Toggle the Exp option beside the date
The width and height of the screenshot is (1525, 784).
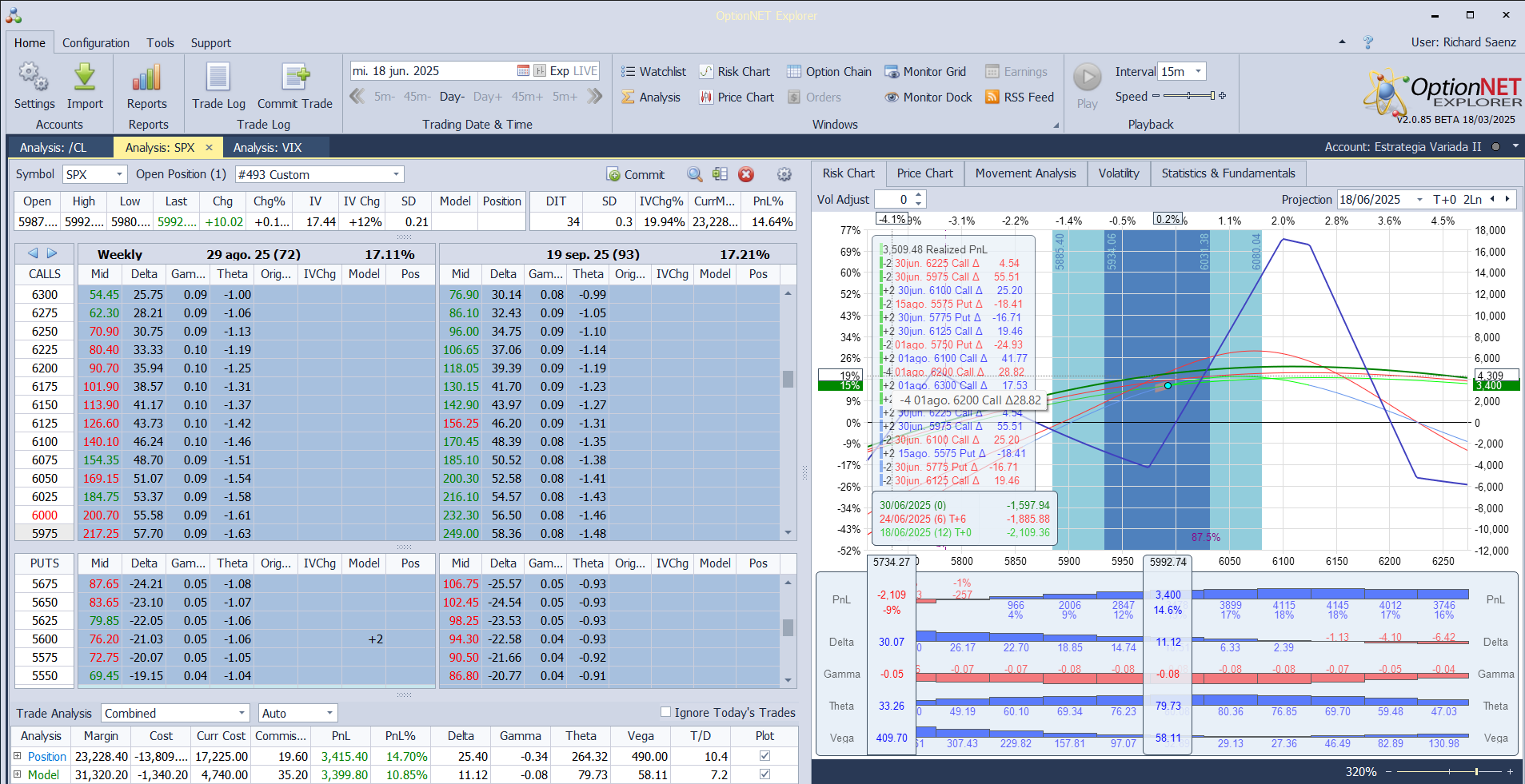tap(559, 71)
